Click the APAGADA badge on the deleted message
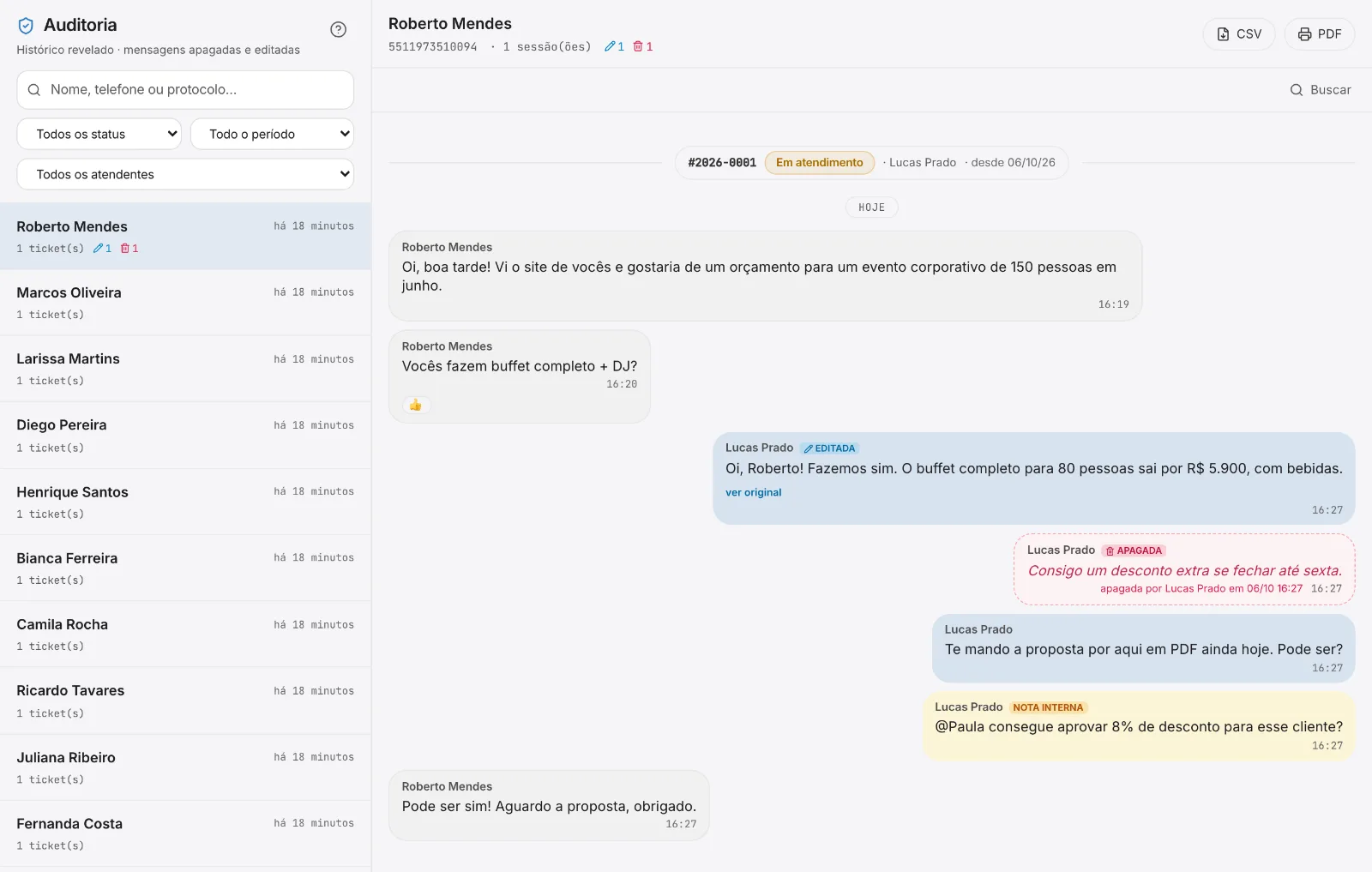 tap(1134, 550)
